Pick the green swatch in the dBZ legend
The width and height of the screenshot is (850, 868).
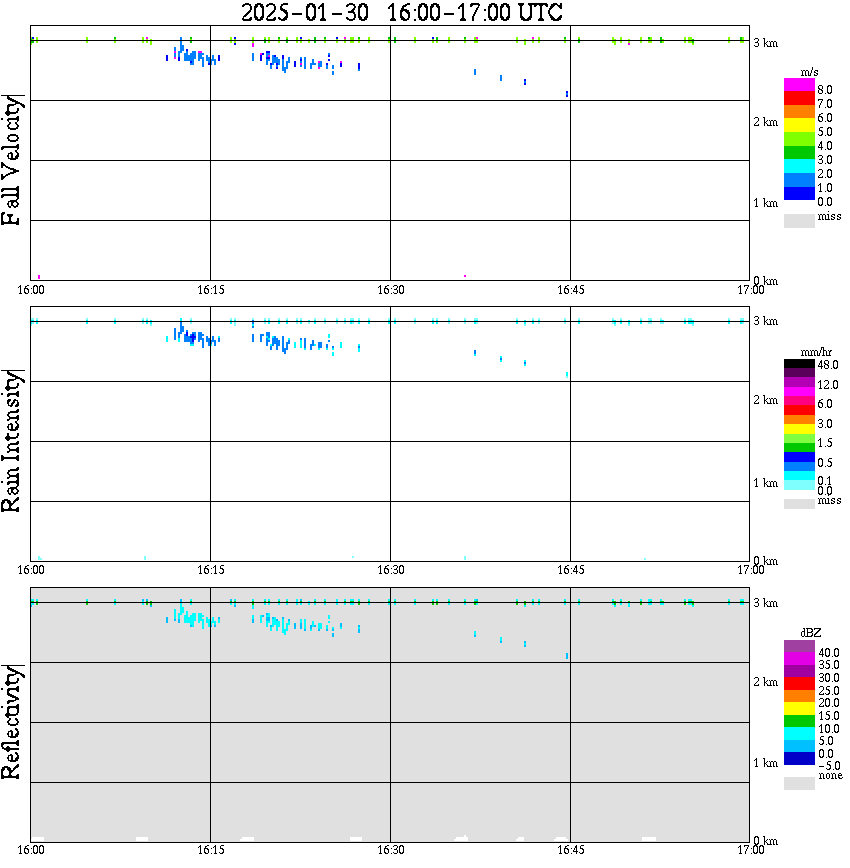point(799,721)
